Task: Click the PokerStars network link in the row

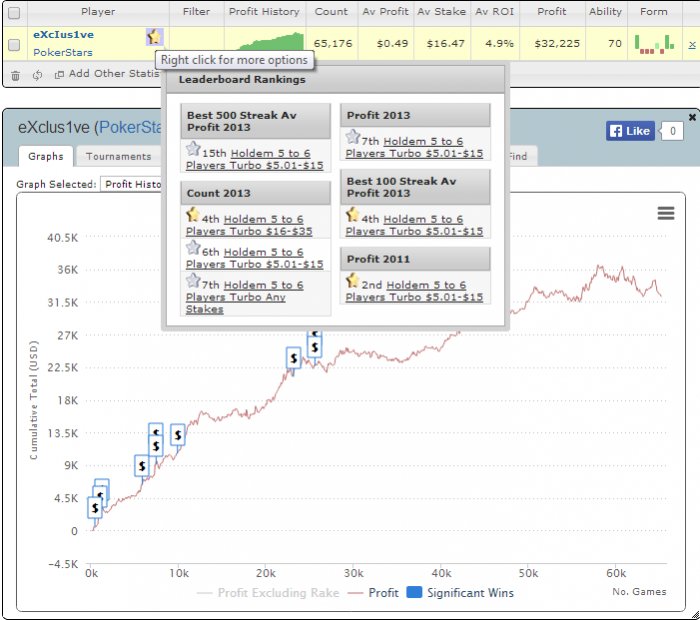Action: (63, 52)
